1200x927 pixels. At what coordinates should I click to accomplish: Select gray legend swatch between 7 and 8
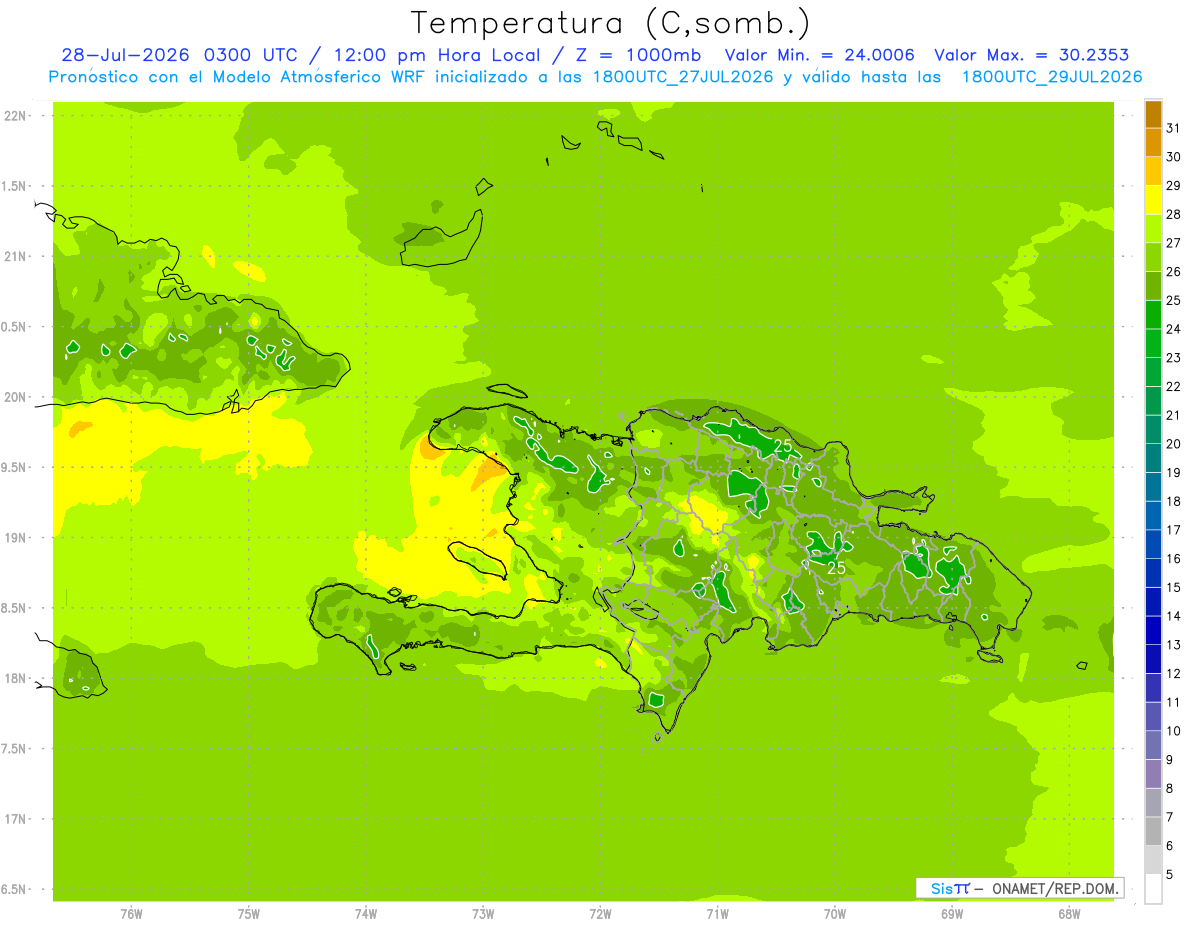tap(1153, 803)
